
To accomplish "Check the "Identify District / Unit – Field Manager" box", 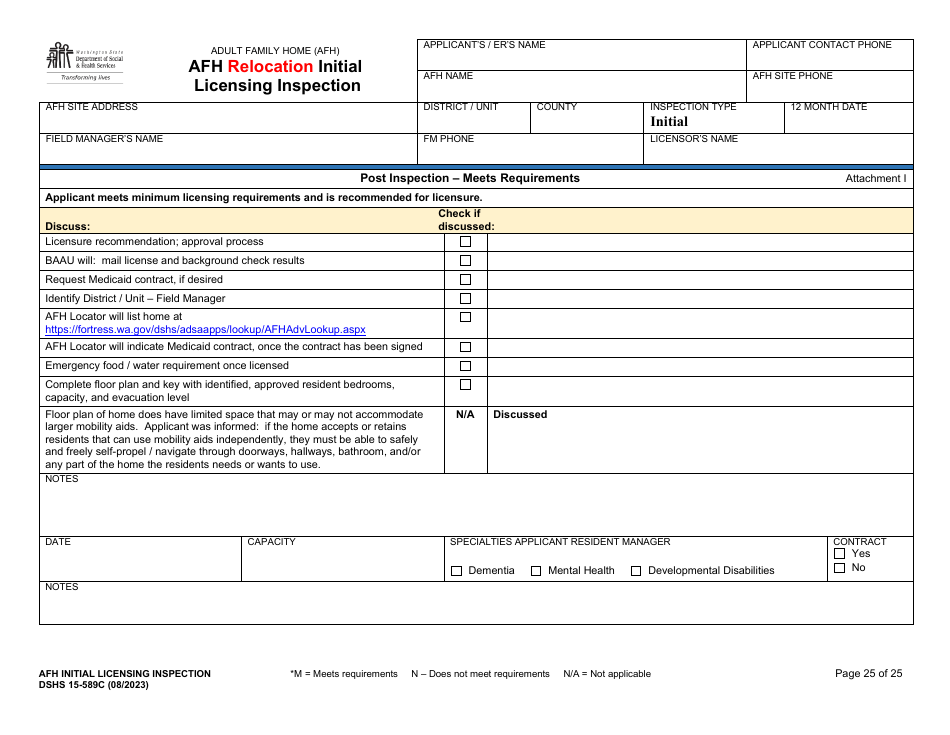I will (x=465, y=298).
